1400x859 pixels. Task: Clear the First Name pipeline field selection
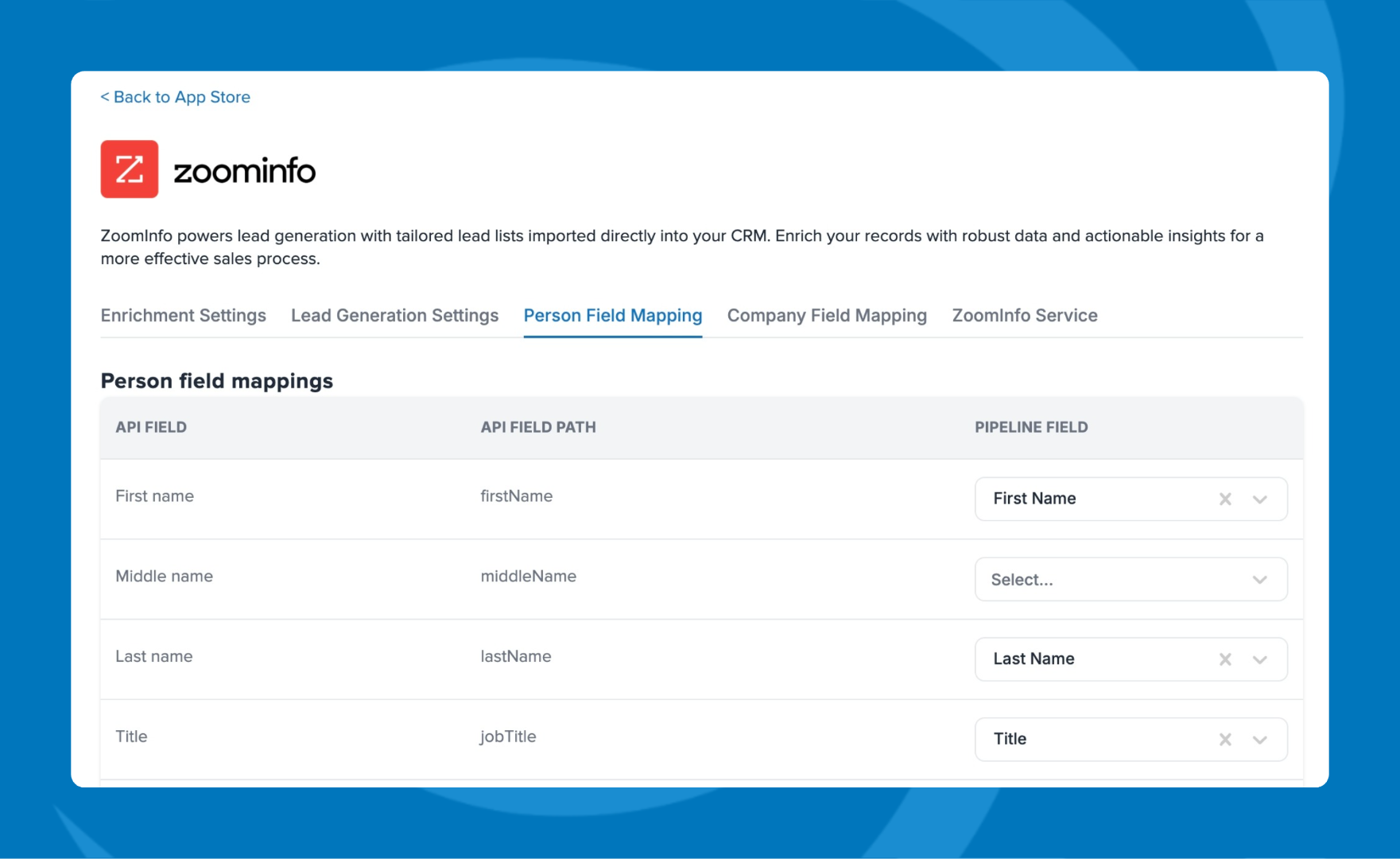tap(1225, 499)
